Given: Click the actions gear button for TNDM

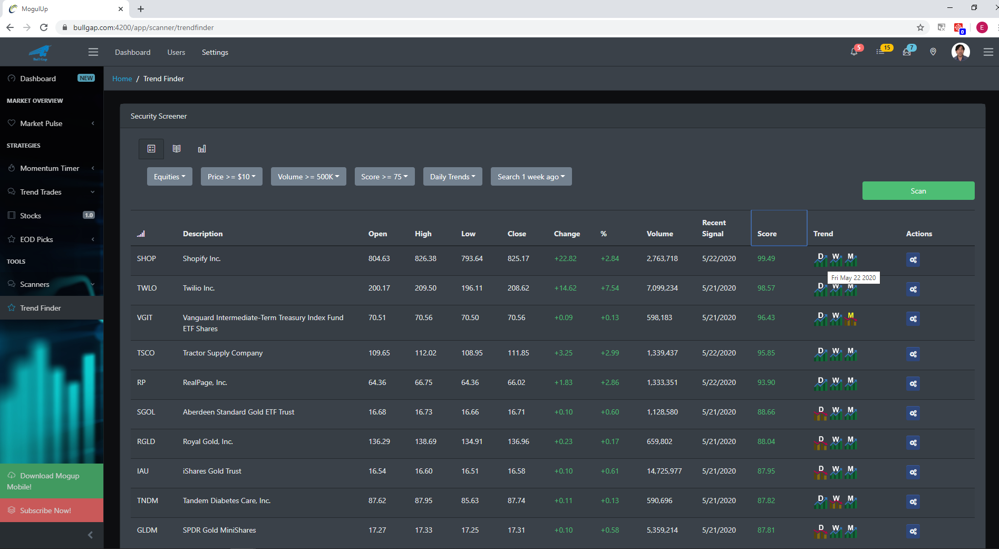Looking at the screenshot, I should (x=913, y=501).
